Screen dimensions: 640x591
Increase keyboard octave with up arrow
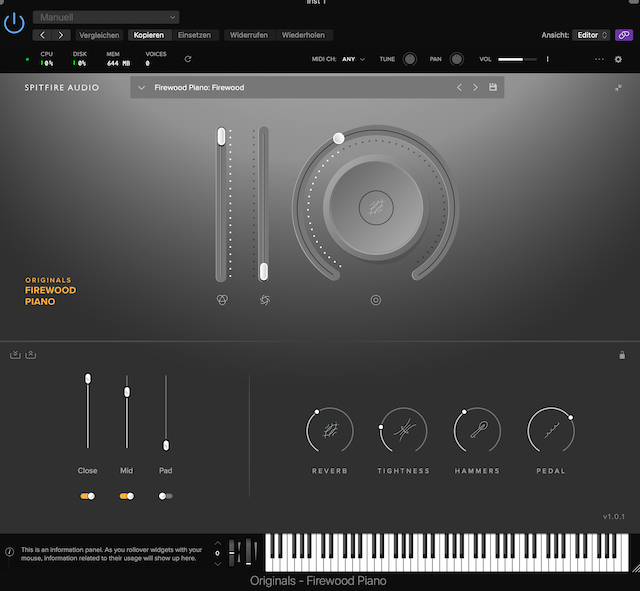[x=218, y=543]
